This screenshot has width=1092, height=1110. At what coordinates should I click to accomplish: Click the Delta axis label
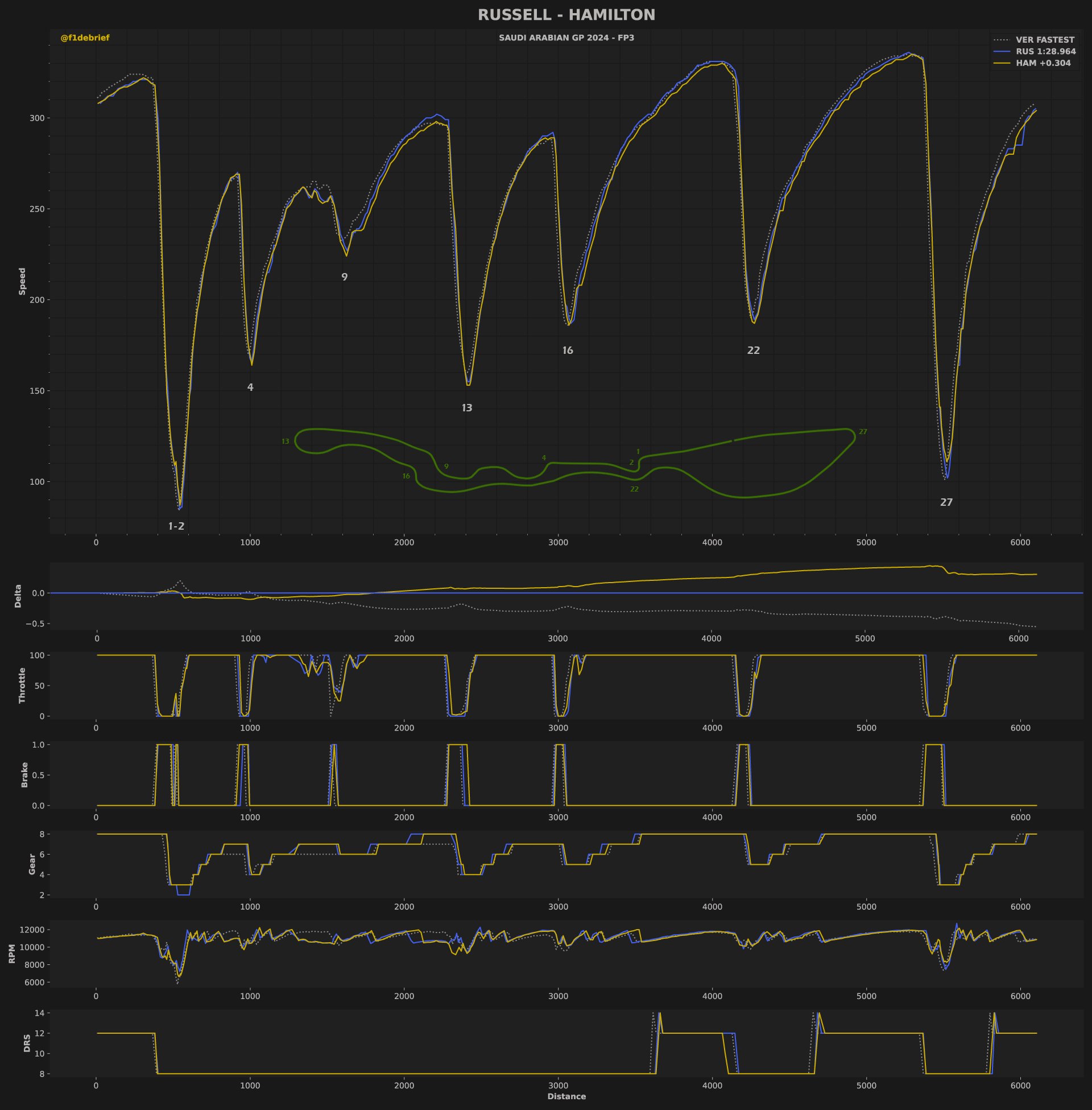coord(18,596)
